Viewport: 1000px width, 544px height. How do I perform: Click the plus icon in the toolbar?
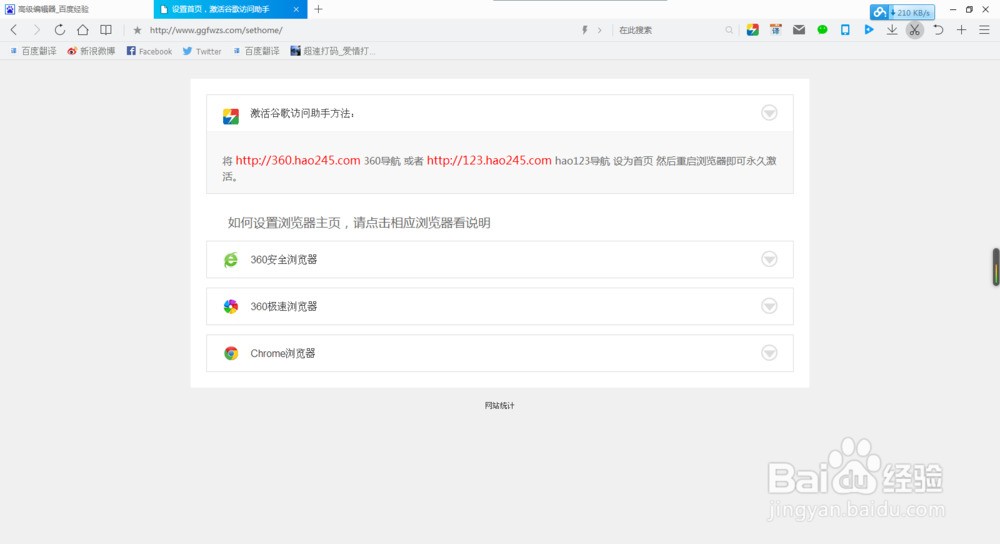point(961,30)
